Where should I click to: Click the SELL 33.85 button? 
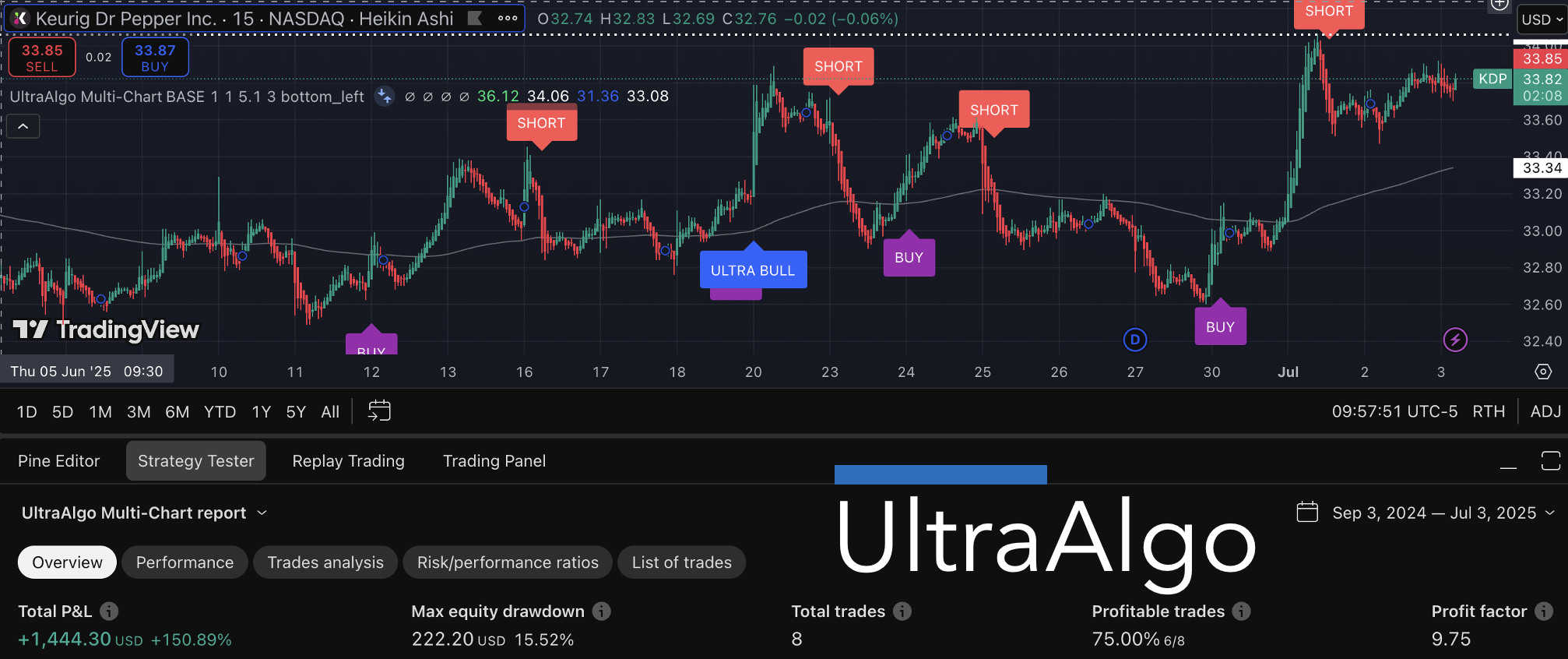click(42, 58)
